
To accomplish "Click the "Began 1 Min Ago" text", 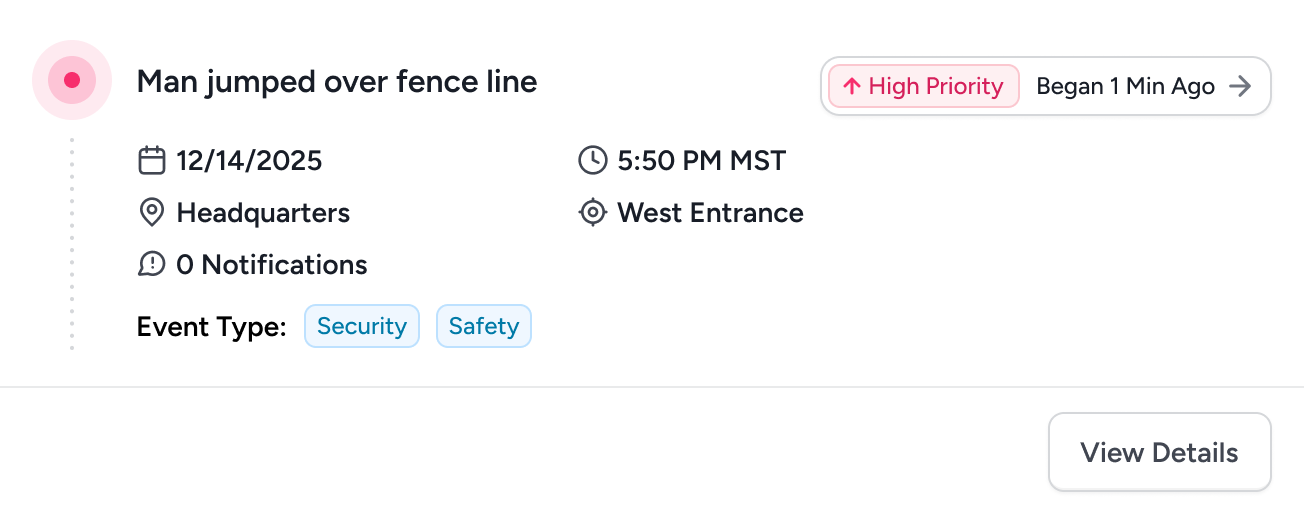I will 1125,86.
